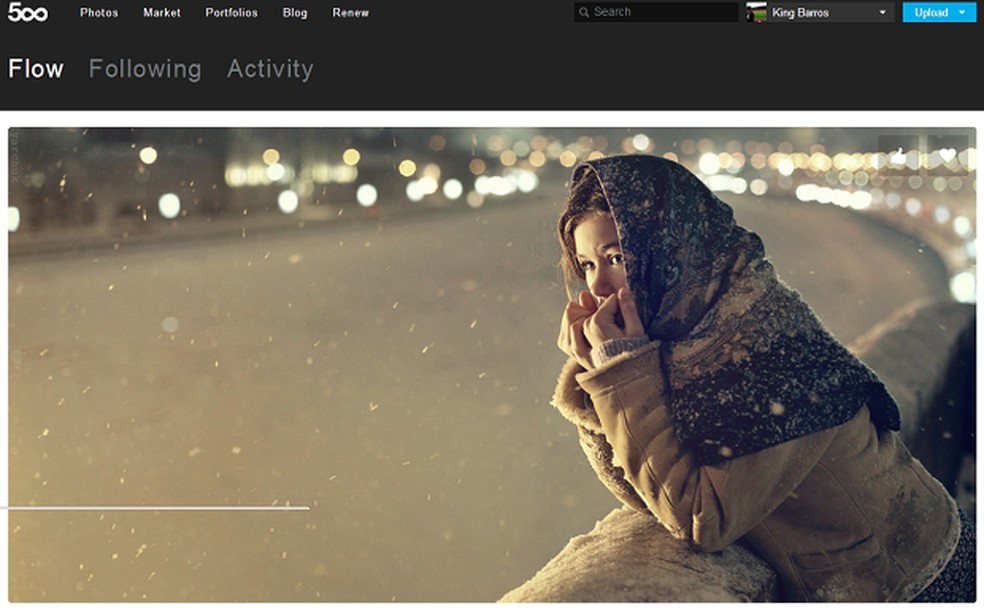Switch to the Following tab

[145, 69]
